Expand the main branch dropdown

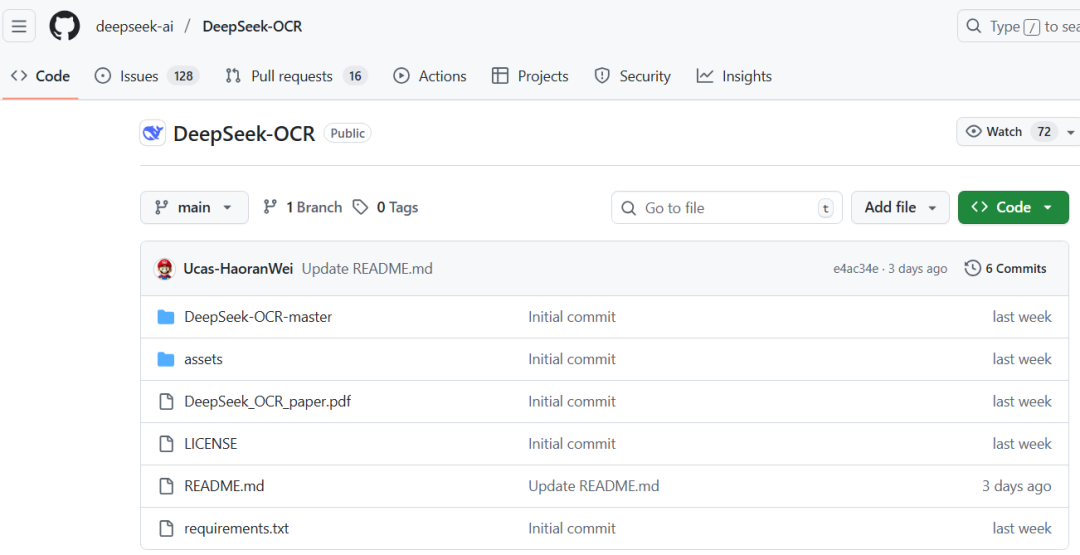coord(194,208)
